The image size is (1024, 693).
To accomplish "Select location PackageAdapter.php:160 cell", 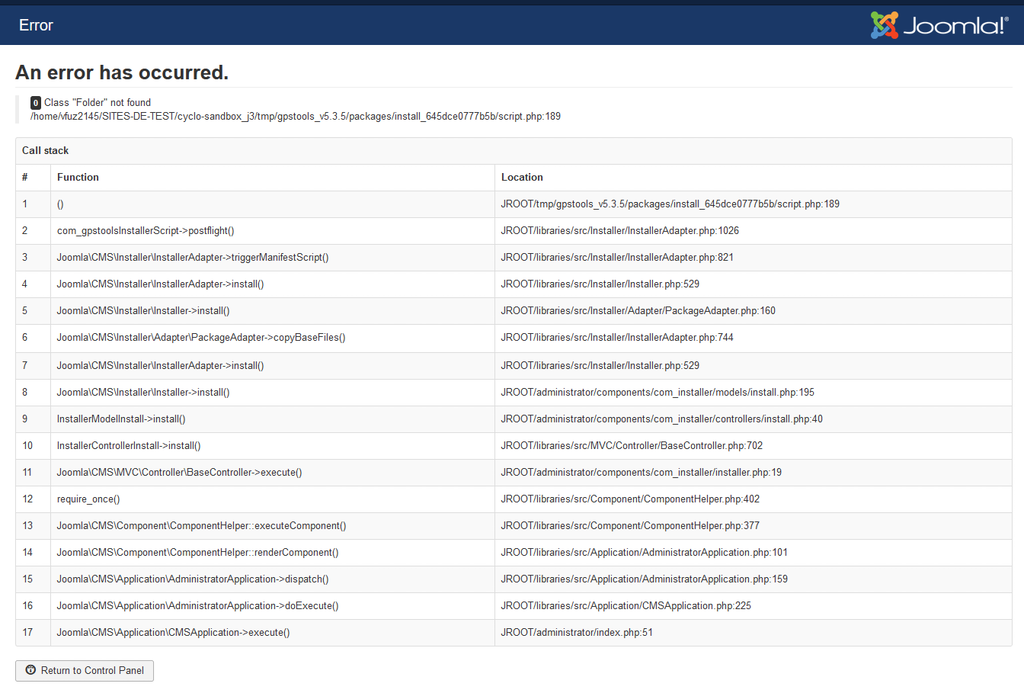I will (638, 311).
